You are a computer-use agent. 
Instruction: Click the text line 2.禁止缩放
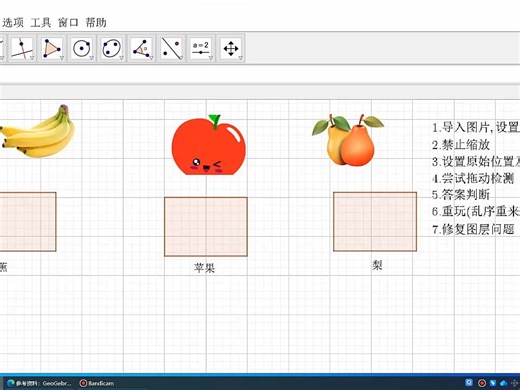click(x=461, y=145)
